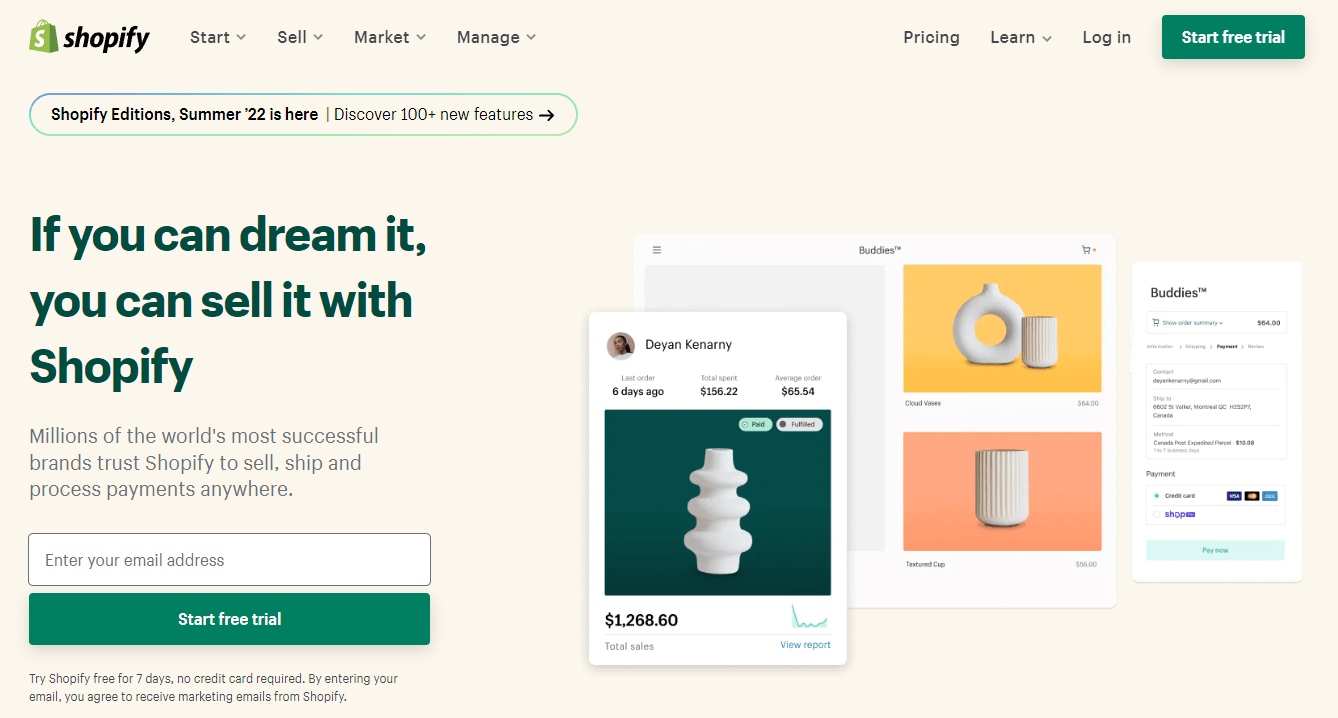The image size is (1338, 718).
Task: Click the Visa card icon
Action: [x=1234, y=496]
